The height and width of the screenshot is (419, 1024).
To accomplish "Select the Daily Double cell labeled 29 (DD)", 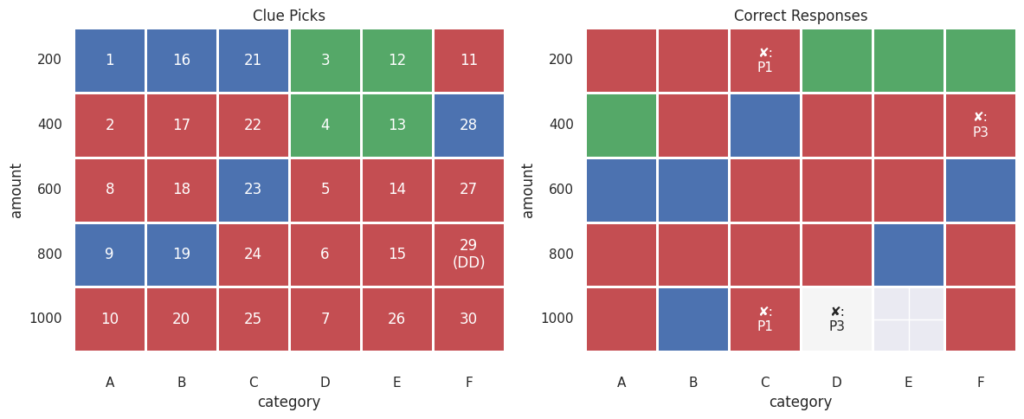I will click(469, 254).
